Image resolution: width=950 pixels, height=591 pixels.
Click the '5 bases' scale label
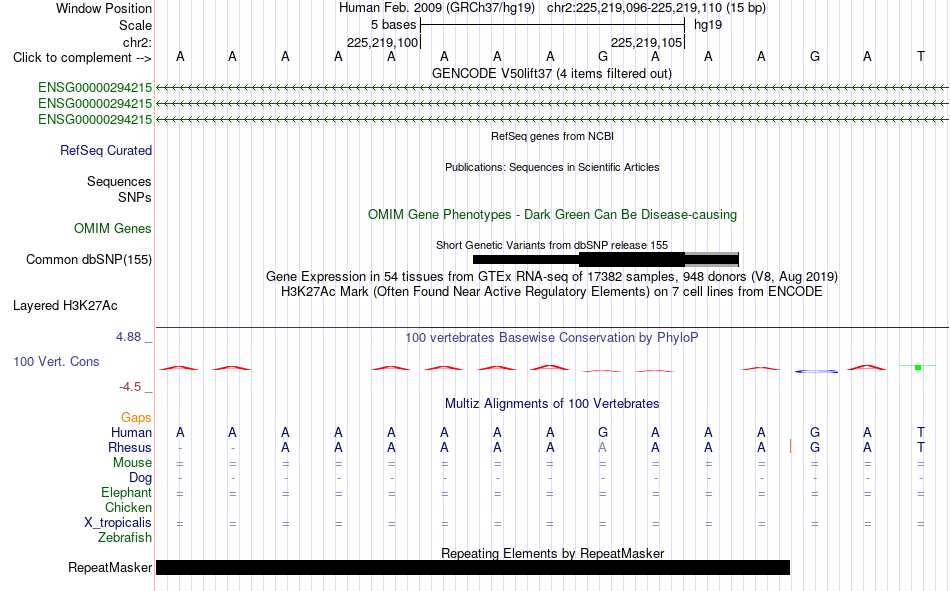[394, 25]
